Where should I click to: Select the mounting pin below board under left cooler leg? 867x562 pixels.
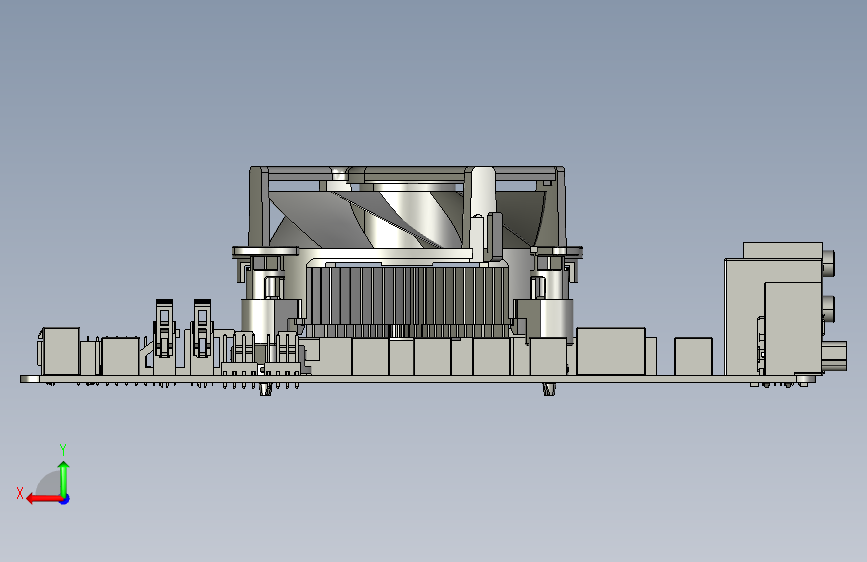coord(265,390)
